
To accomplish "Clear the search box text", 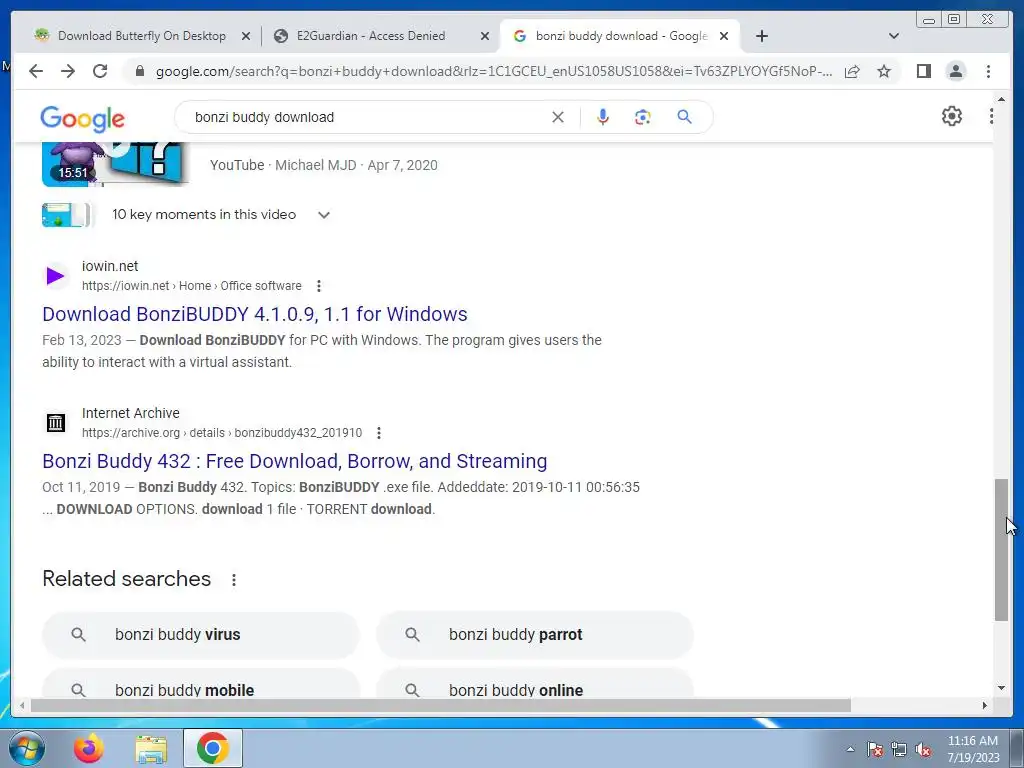I will [x=558, y=117].
